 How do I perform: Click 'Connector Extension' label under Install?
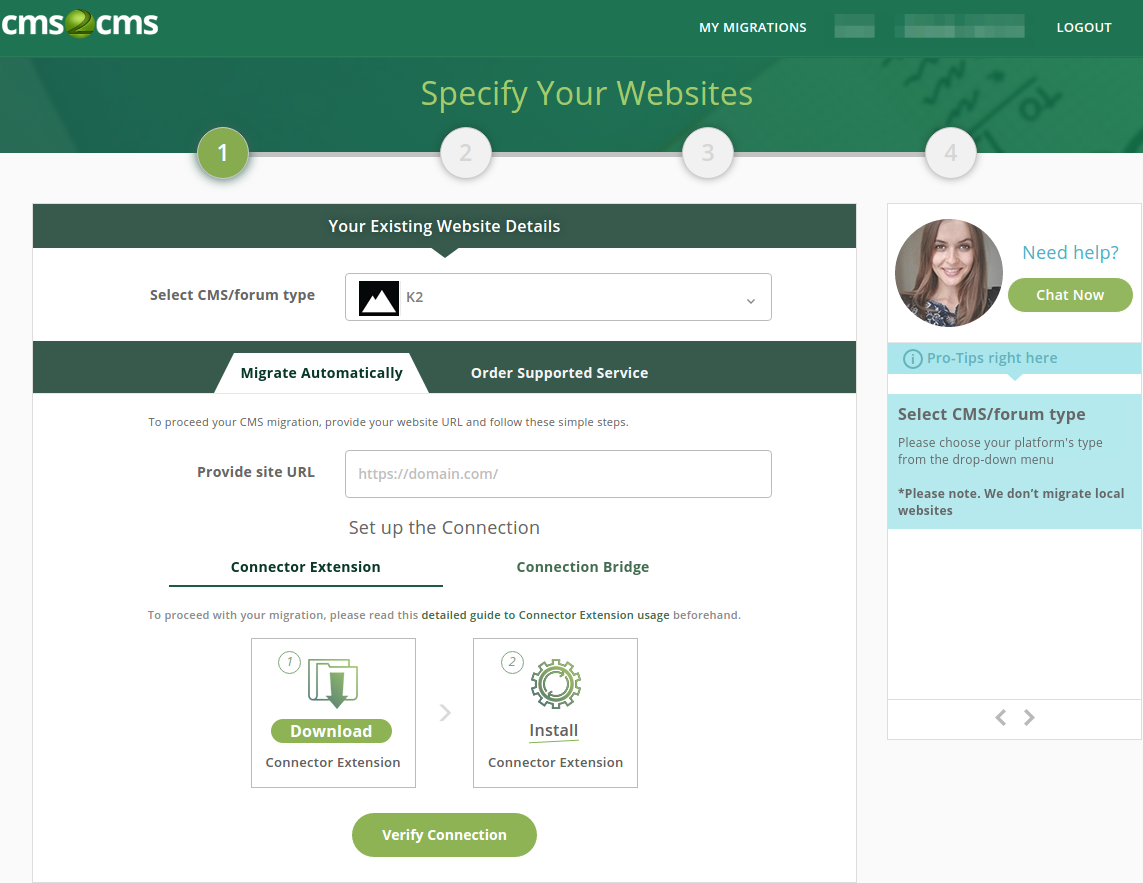pos(555,763)
